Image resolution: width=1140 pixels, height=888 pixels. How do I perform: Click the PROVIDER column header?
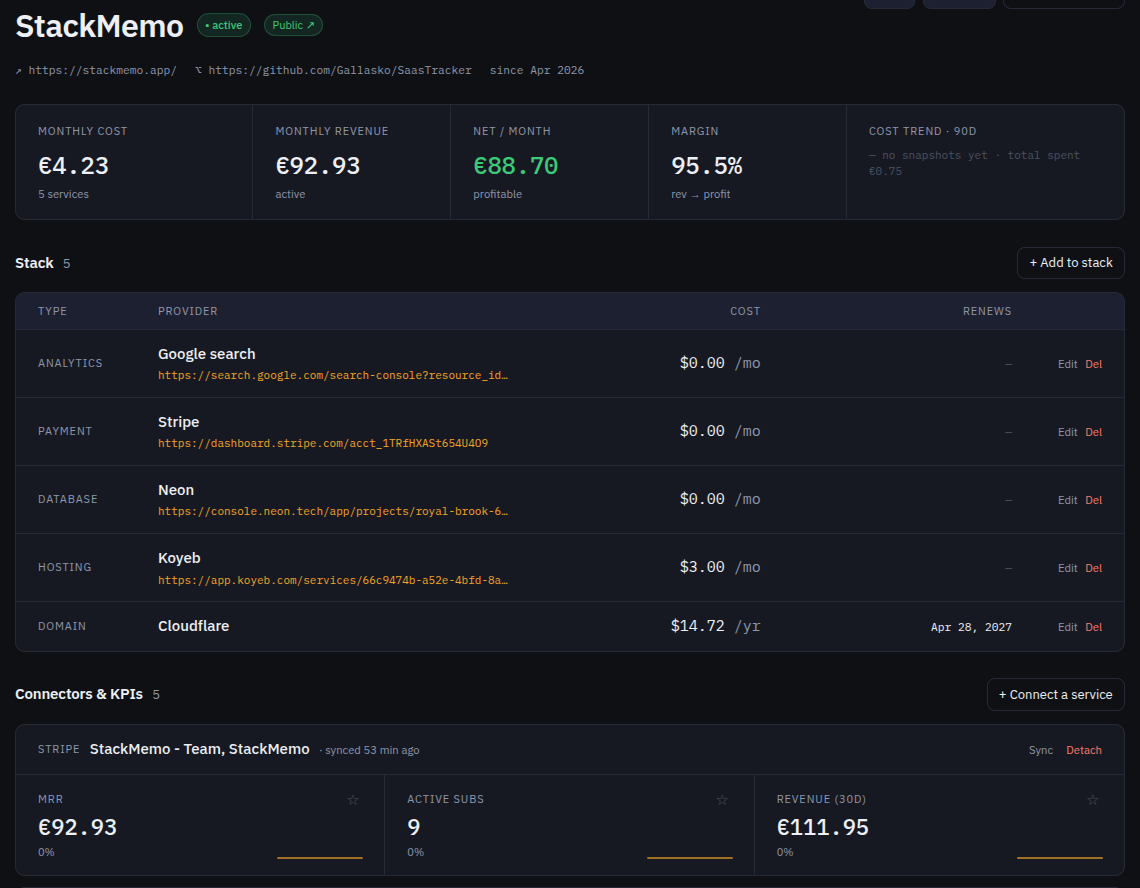188,311
